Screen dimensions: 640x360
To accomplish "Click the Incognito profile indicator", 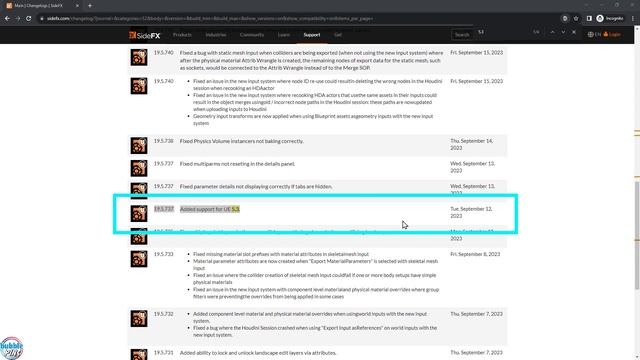I will 610,18.
